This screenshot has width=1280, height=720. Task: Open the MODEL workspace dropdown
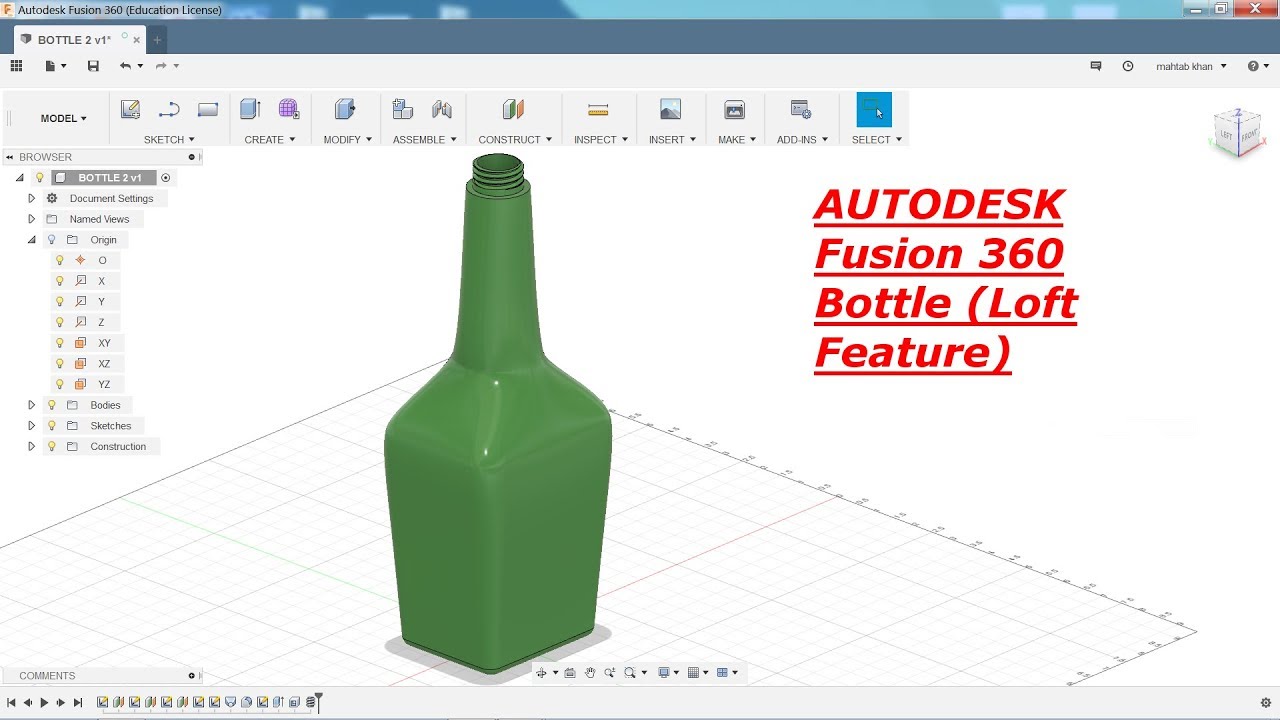point(63,118)
